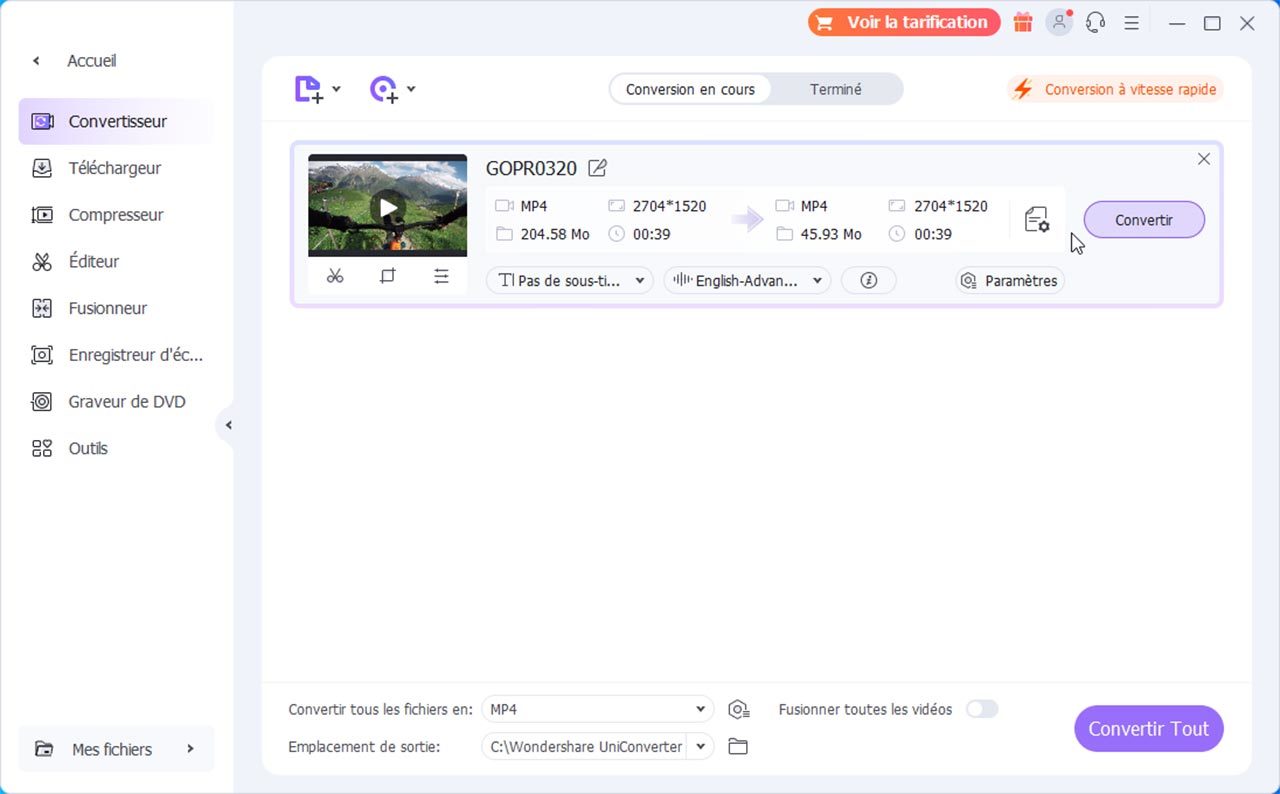This screenshot has height=794, width=1280.
Task: Open the Téléchargeur section
Action: pyautogui.click(x=116, y=168)
